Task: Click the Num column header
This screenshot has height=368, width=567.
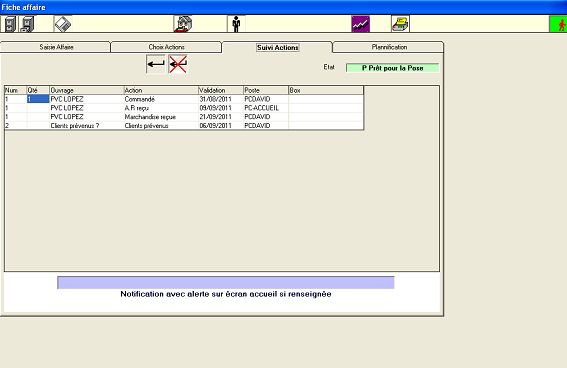Action: (x=16, y=90)
